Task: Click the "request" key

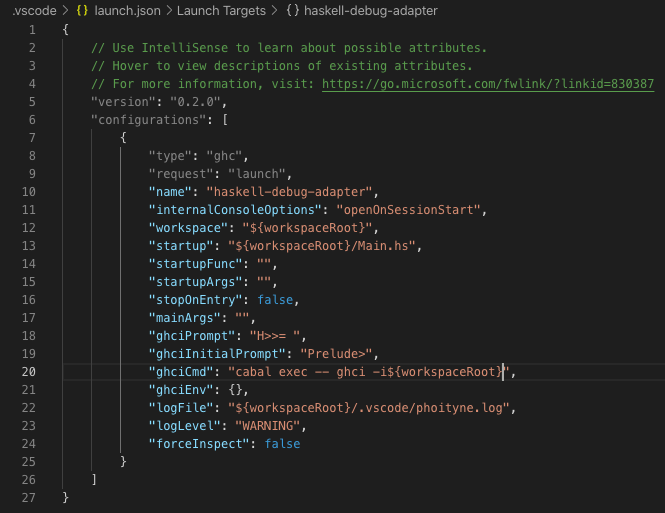Action: 181,174
